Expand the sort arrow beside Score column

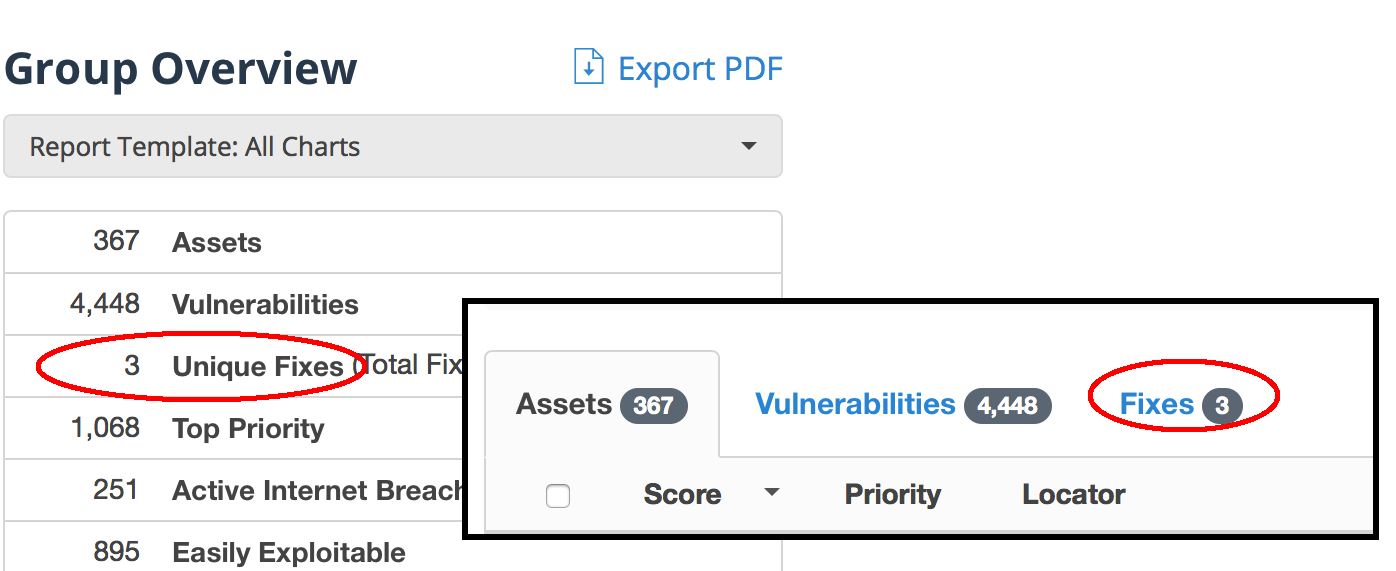coord(771,493)
